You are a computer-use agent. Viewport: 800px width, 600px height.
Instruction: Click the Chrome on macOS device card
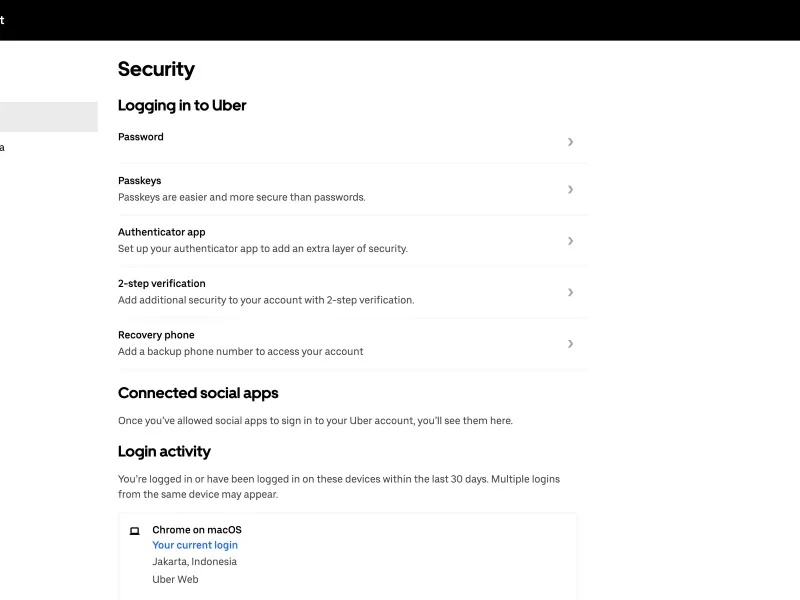coord(347,557)
